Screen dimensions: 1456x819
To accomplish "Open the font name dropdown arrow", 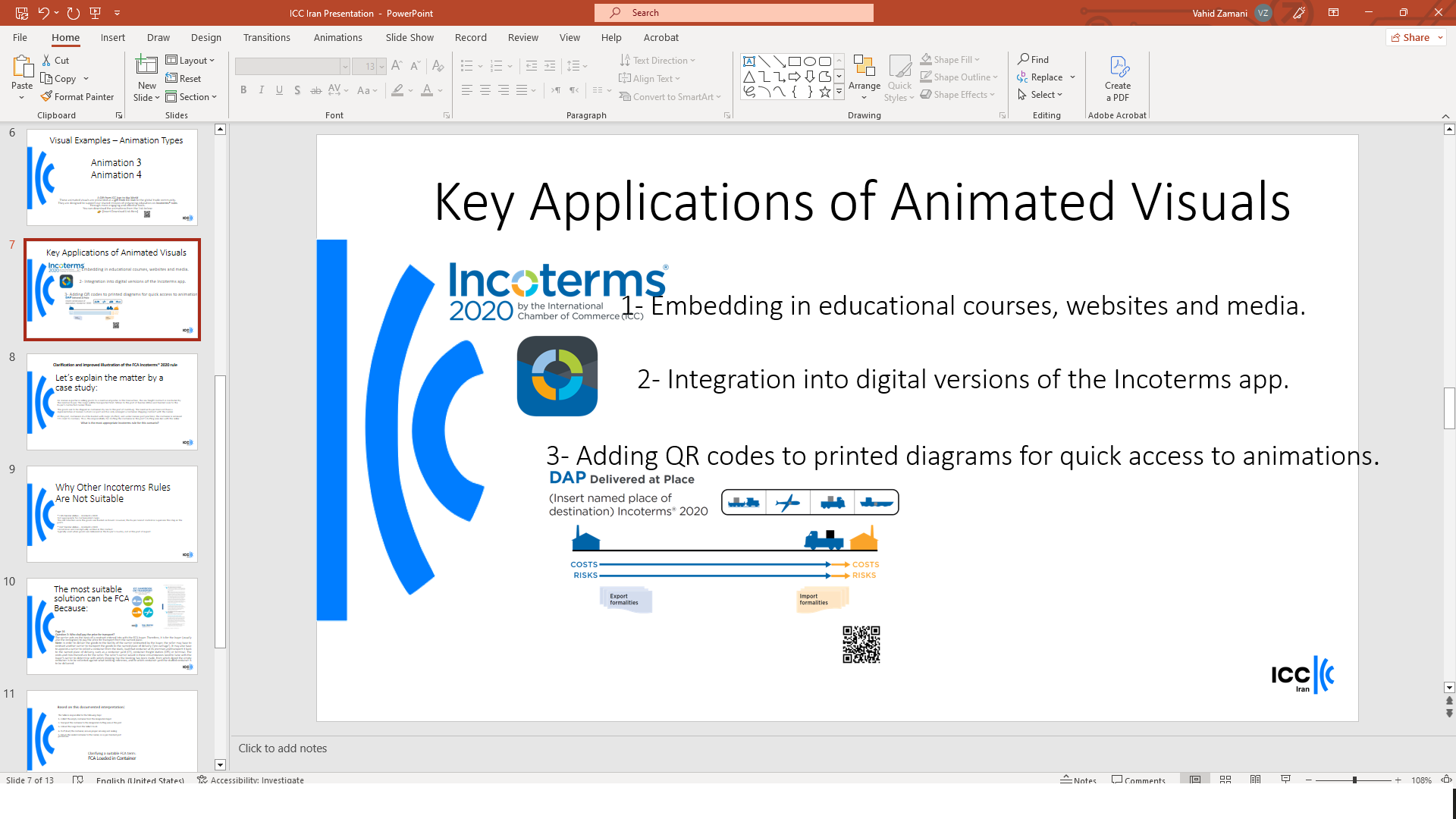I will pyautogui.click(x=345, y=67).
